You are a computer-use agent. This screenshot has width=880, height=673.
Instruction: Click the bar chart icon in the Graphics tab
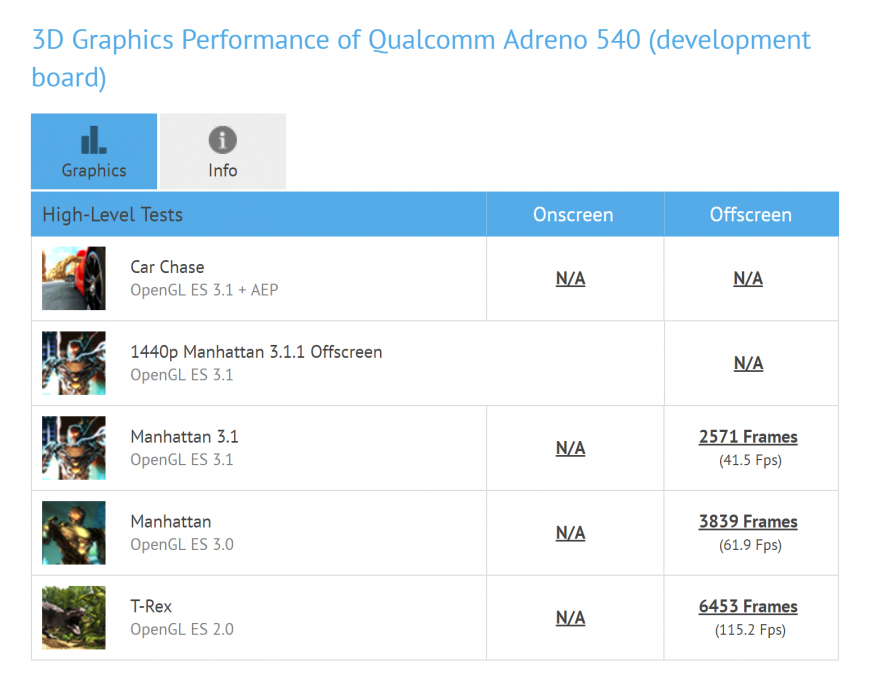tap(94, 140)
